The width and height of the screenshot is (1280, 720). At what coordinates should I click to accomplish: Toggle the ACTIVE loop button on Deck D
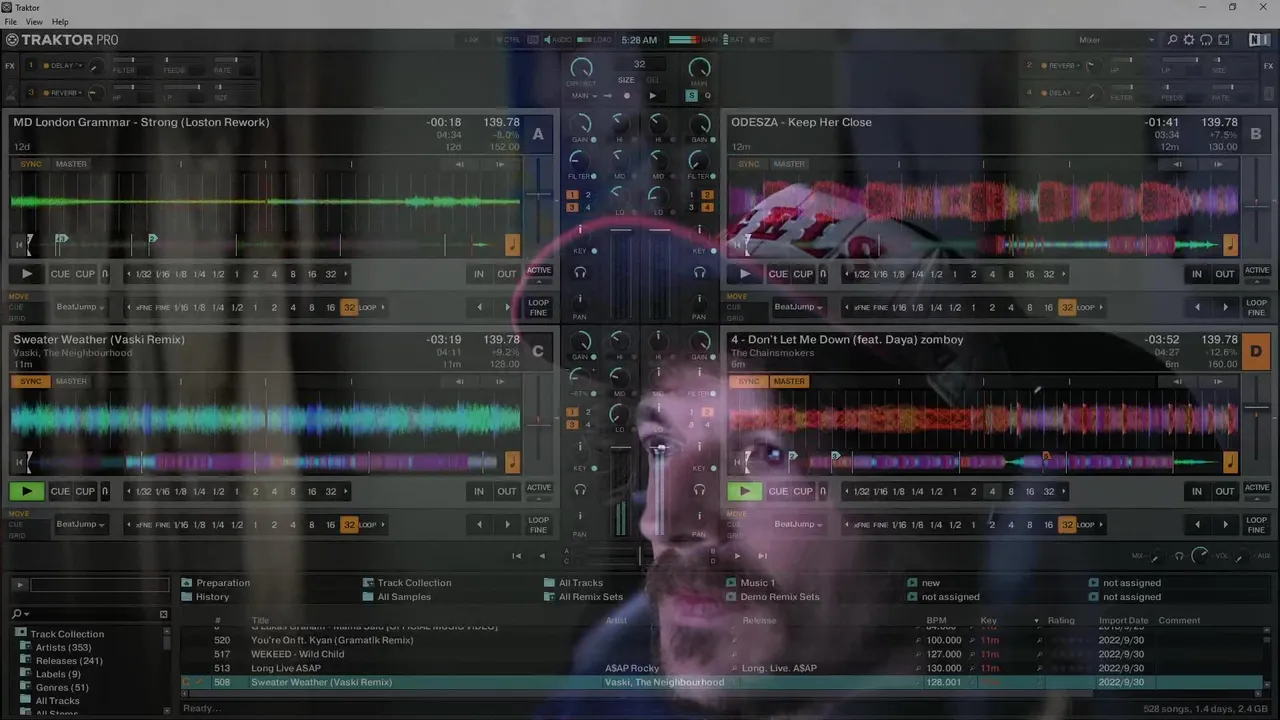[1257, 488]
